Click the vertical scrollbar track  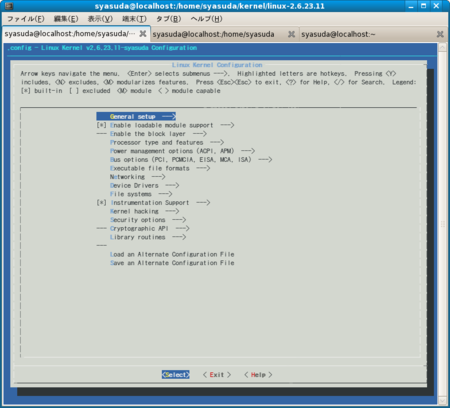coord(442,224)
